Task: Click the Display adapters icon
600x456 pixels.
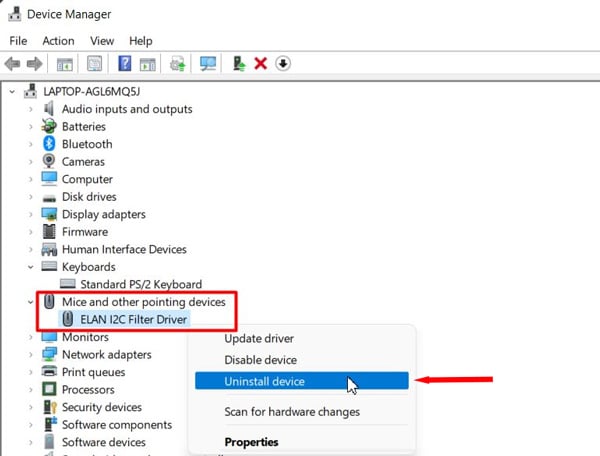Action: 49,214
